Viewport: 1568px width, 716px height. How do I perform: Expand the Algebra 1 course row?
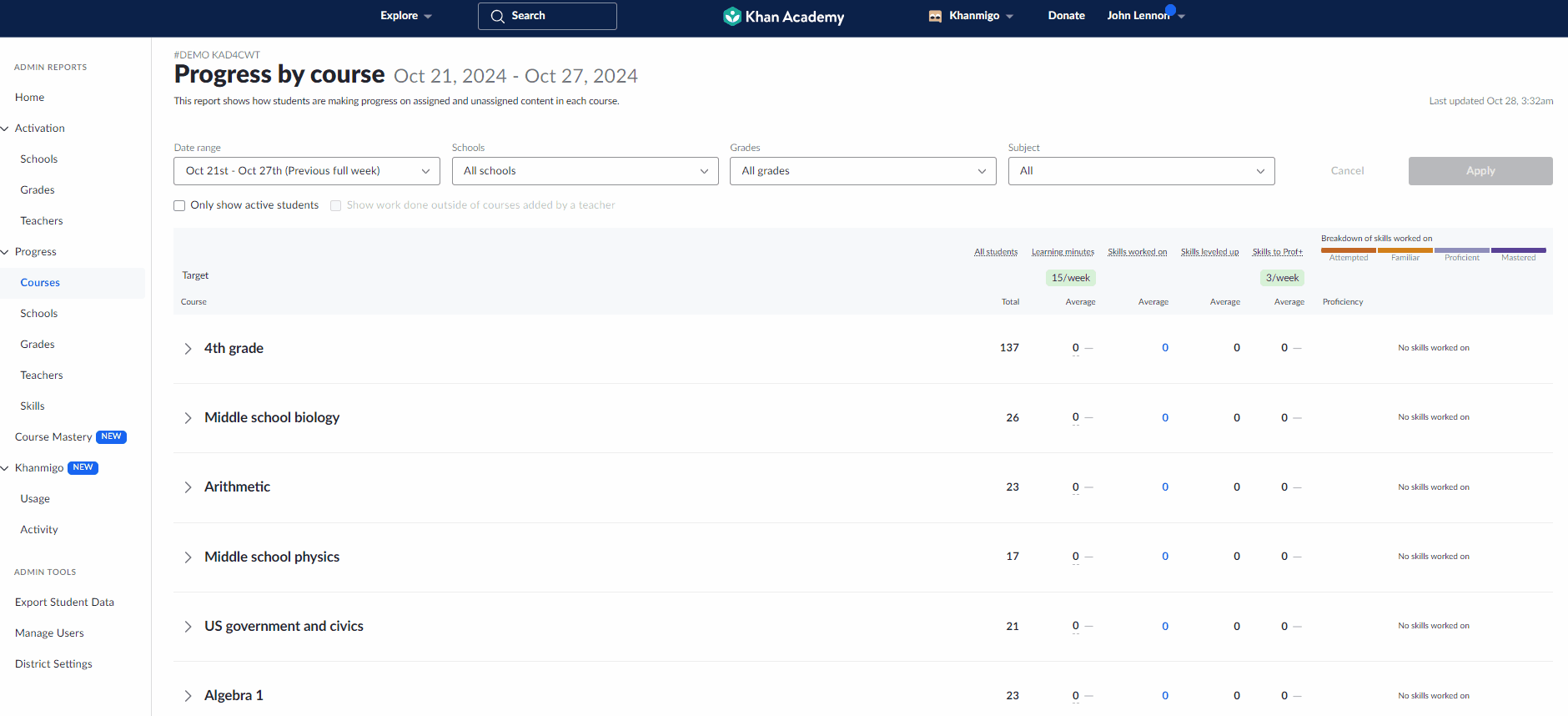(188, 696)
